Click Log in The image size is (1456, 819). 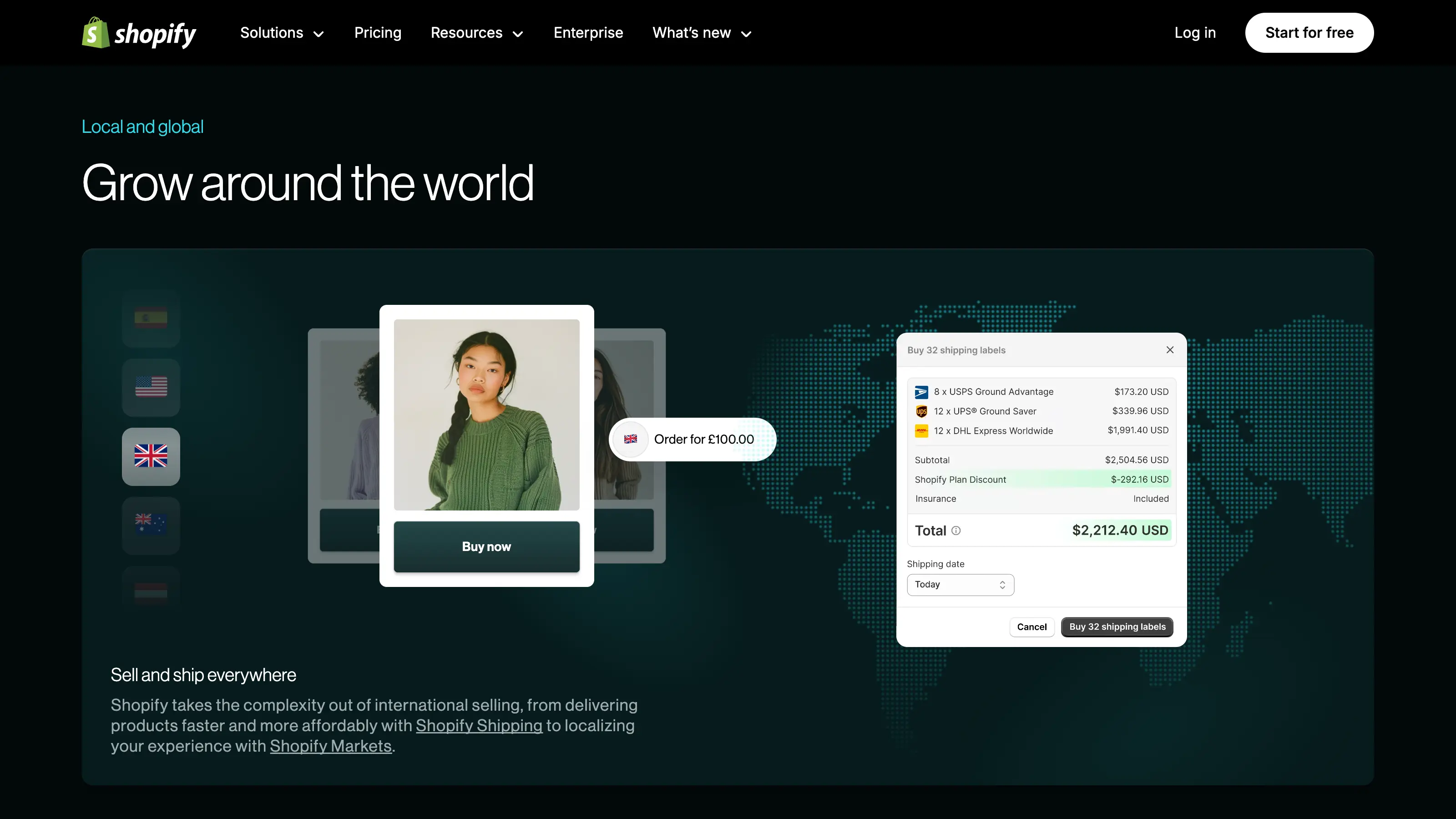(1195, 33)
